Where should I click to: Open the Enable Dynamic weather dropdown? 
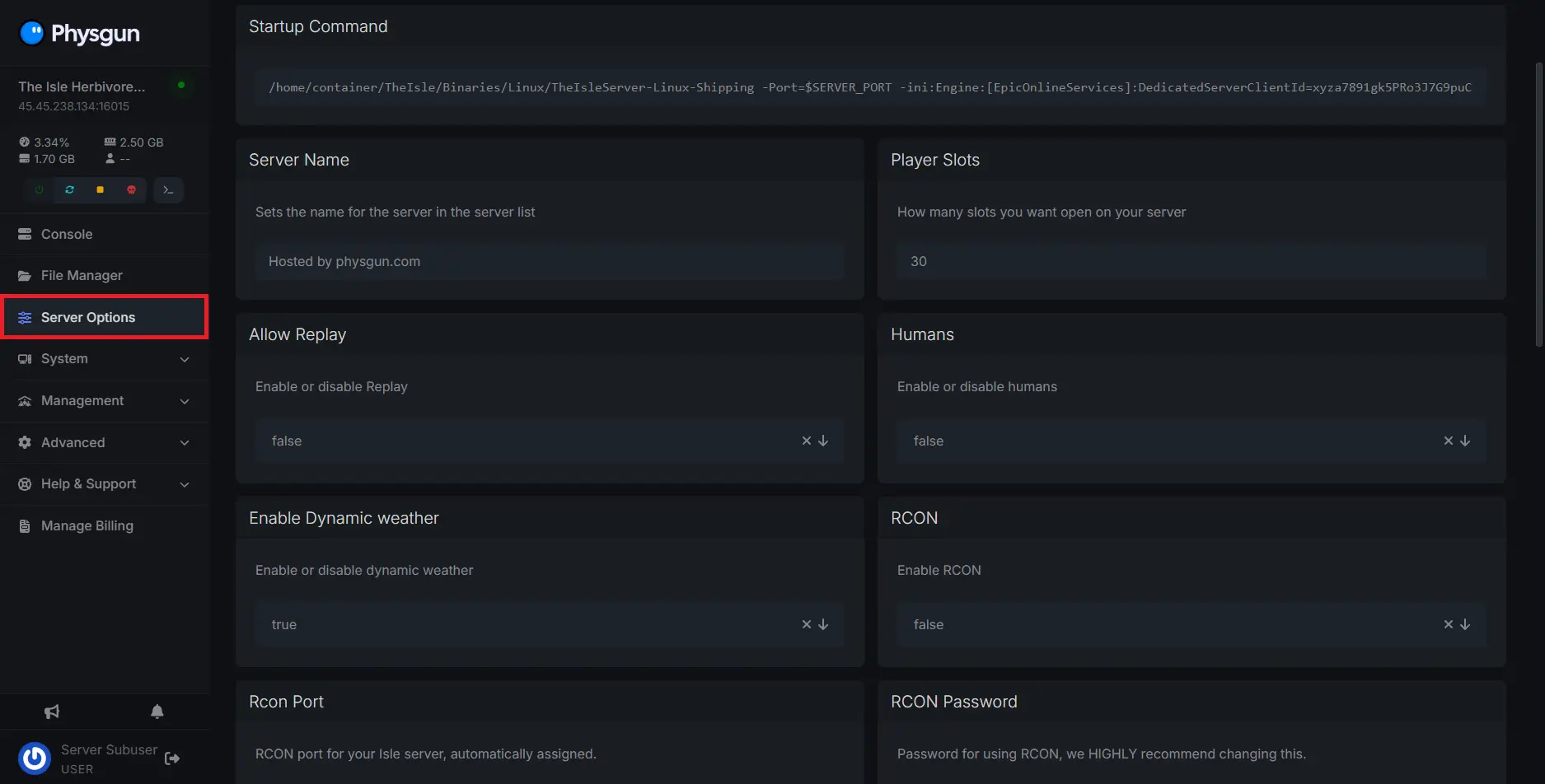(x=823, y=624)
